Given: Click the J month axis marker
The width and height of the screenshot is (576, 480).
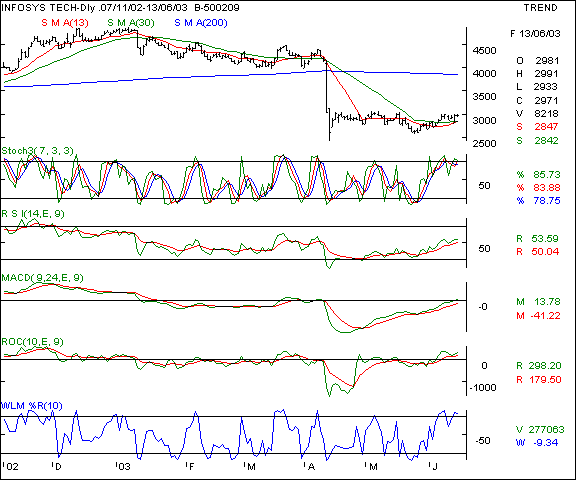Looking at the screenshot, I should 433,467.
